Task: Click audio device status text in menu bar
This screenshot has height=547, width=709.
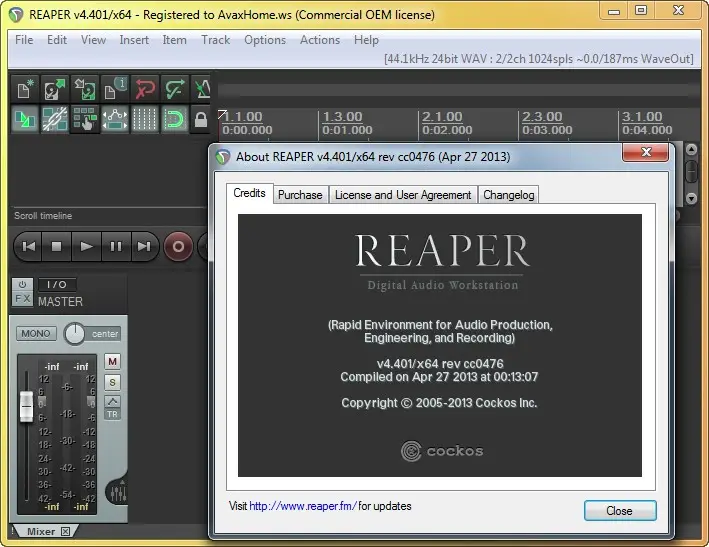Action: (x=539, y=59)
